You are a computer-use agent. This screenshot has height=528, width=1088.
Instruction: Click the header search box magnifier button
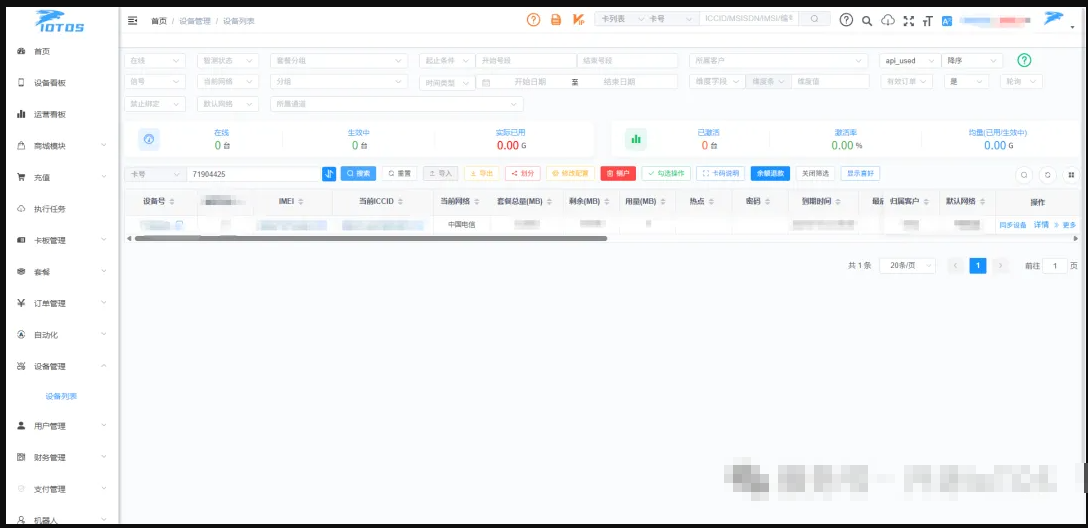(815, 19)
